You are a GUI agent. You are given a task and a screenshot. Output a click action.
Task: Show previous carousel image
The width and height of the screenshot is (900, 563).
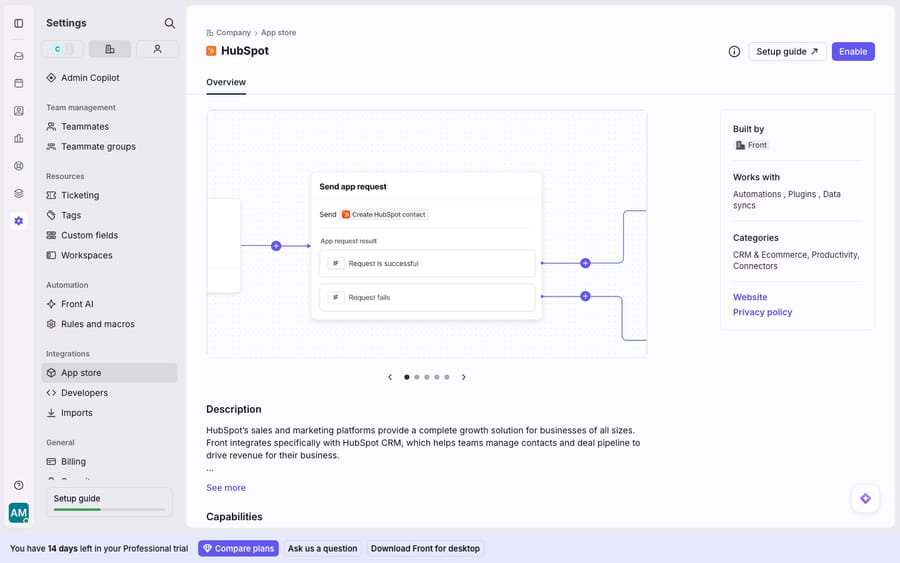click(390, 378)
